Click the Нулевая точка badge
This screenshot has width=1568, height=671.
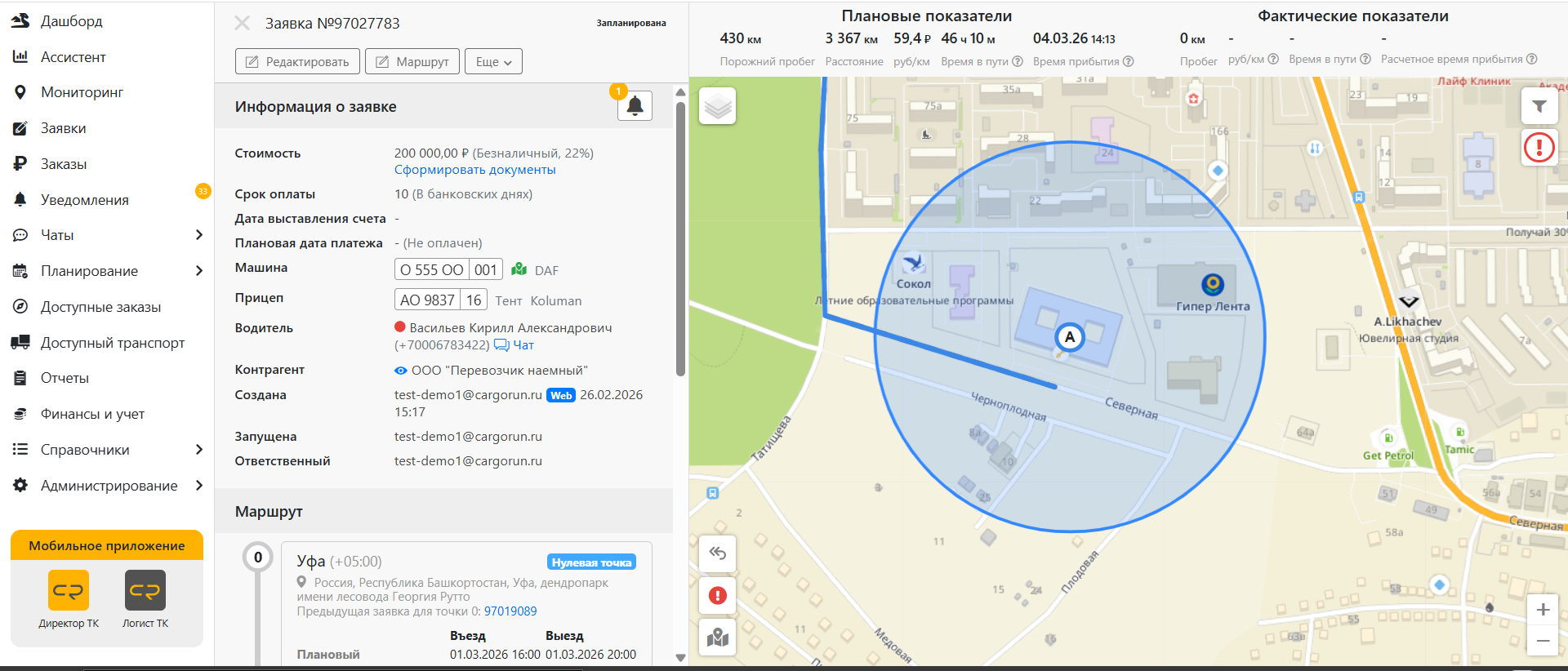(x=591, y=562)
